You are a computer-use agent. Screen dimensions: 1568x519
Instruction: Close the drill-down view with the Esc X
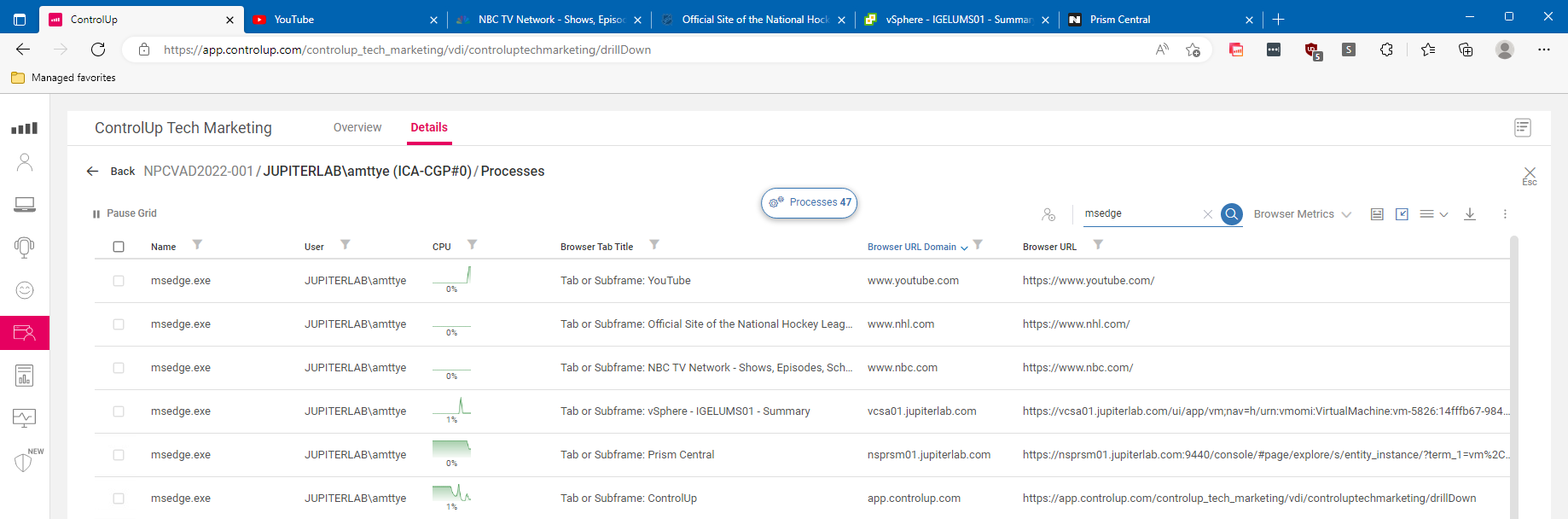pyautogui.click(x=1530, y=175)
